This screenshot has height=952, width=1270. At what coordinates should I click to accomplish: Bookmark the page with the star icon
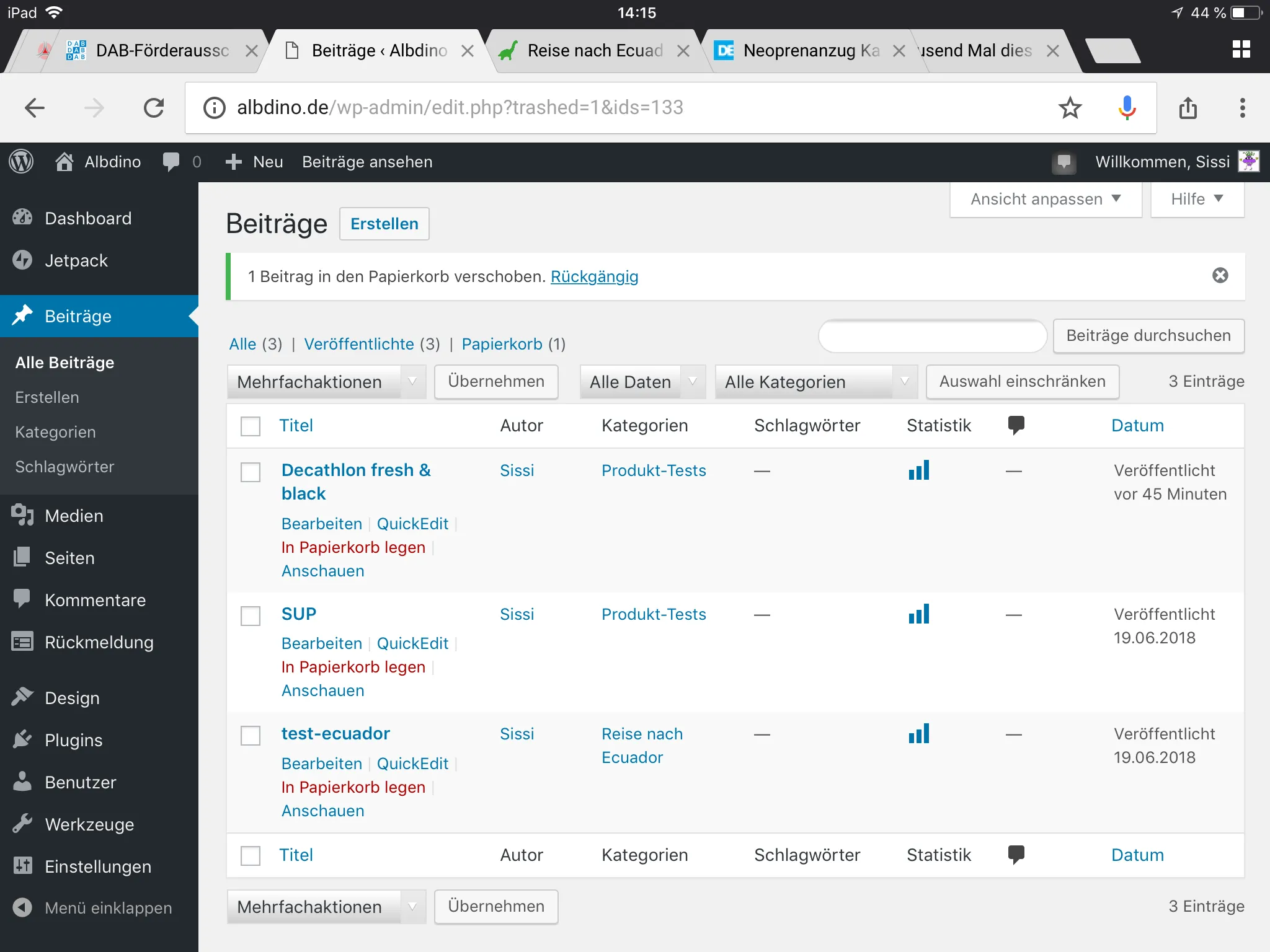click(1070, 108)
